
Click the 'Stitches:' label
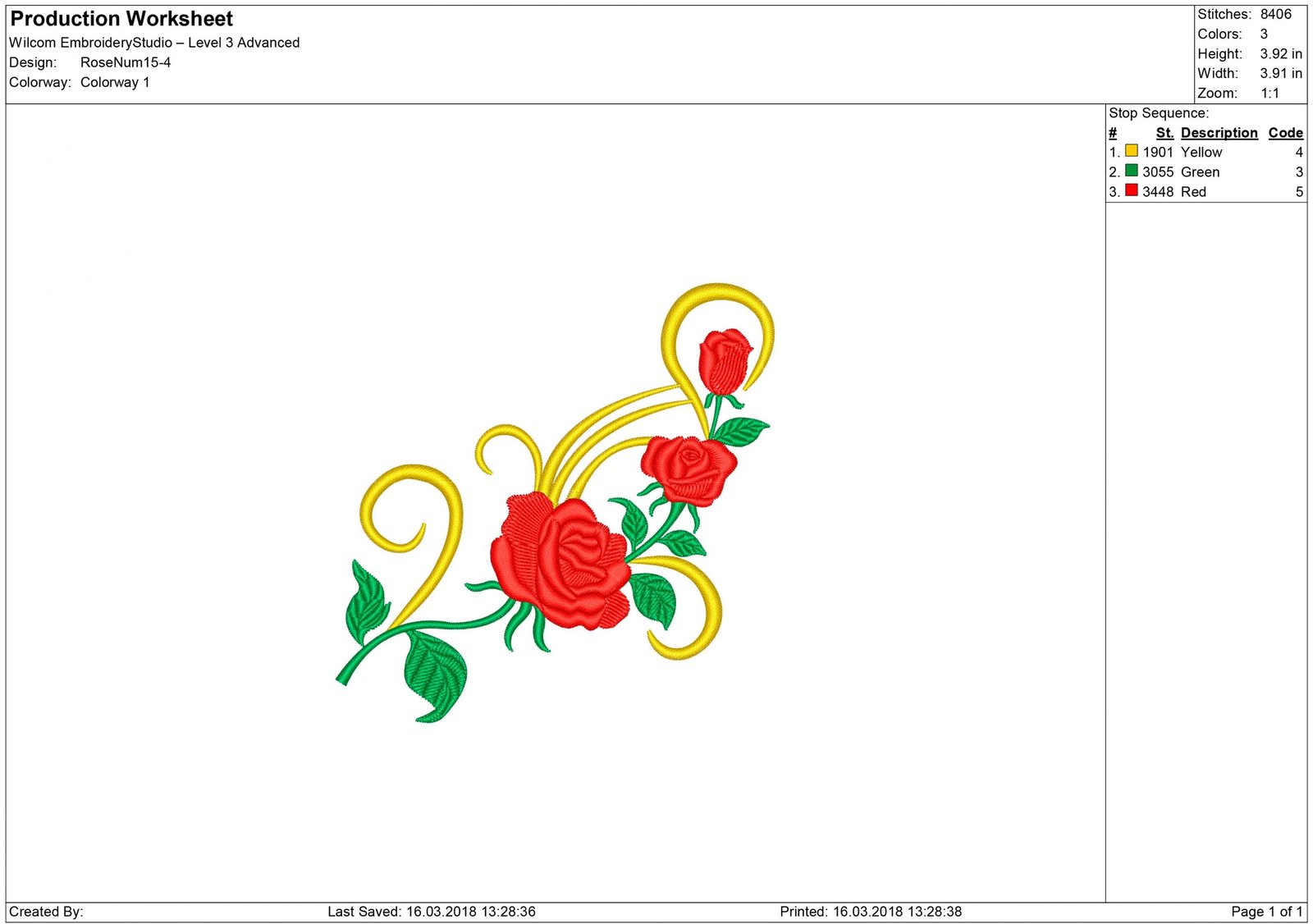click(x=1224, y=14)
